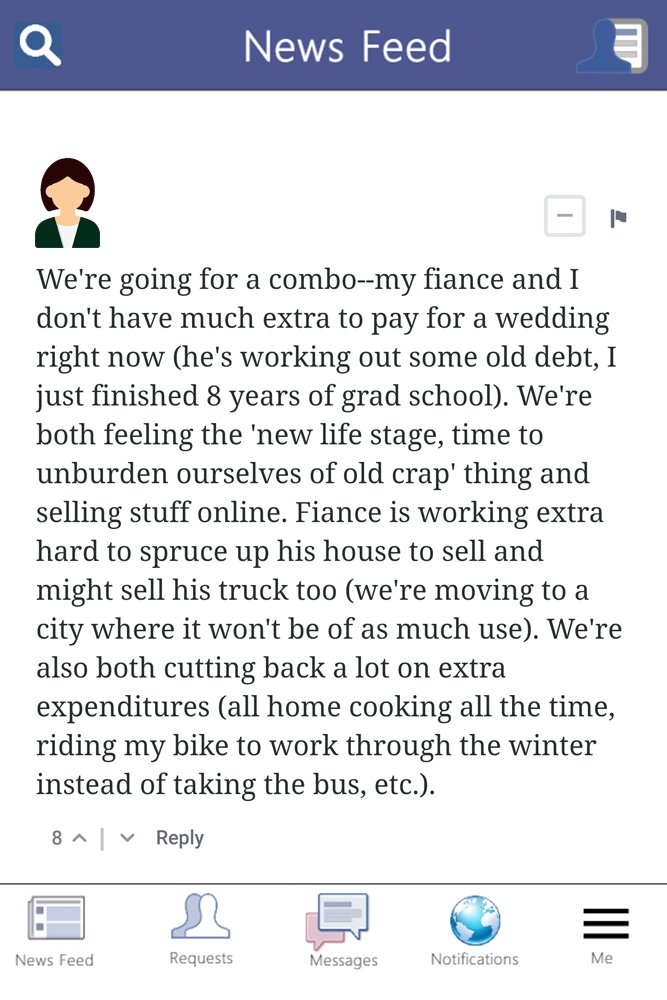Tap the News Feed newspaper icon at bottom

pos(56,918)
